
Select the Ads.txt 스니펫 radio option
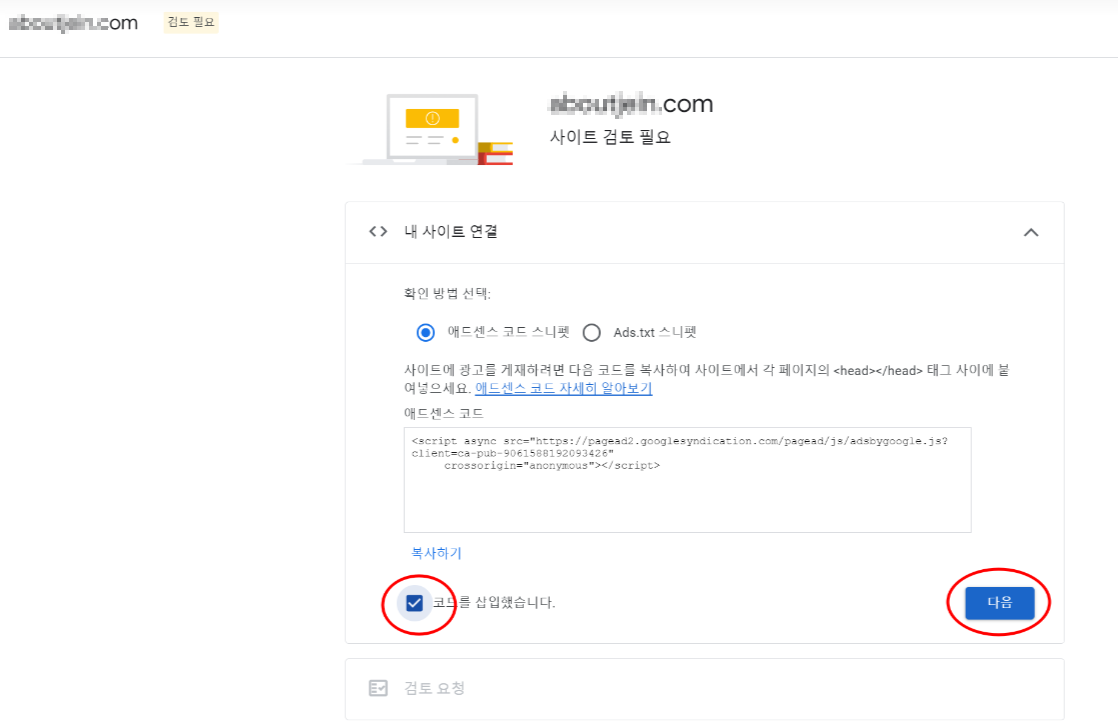coord(592,333)
